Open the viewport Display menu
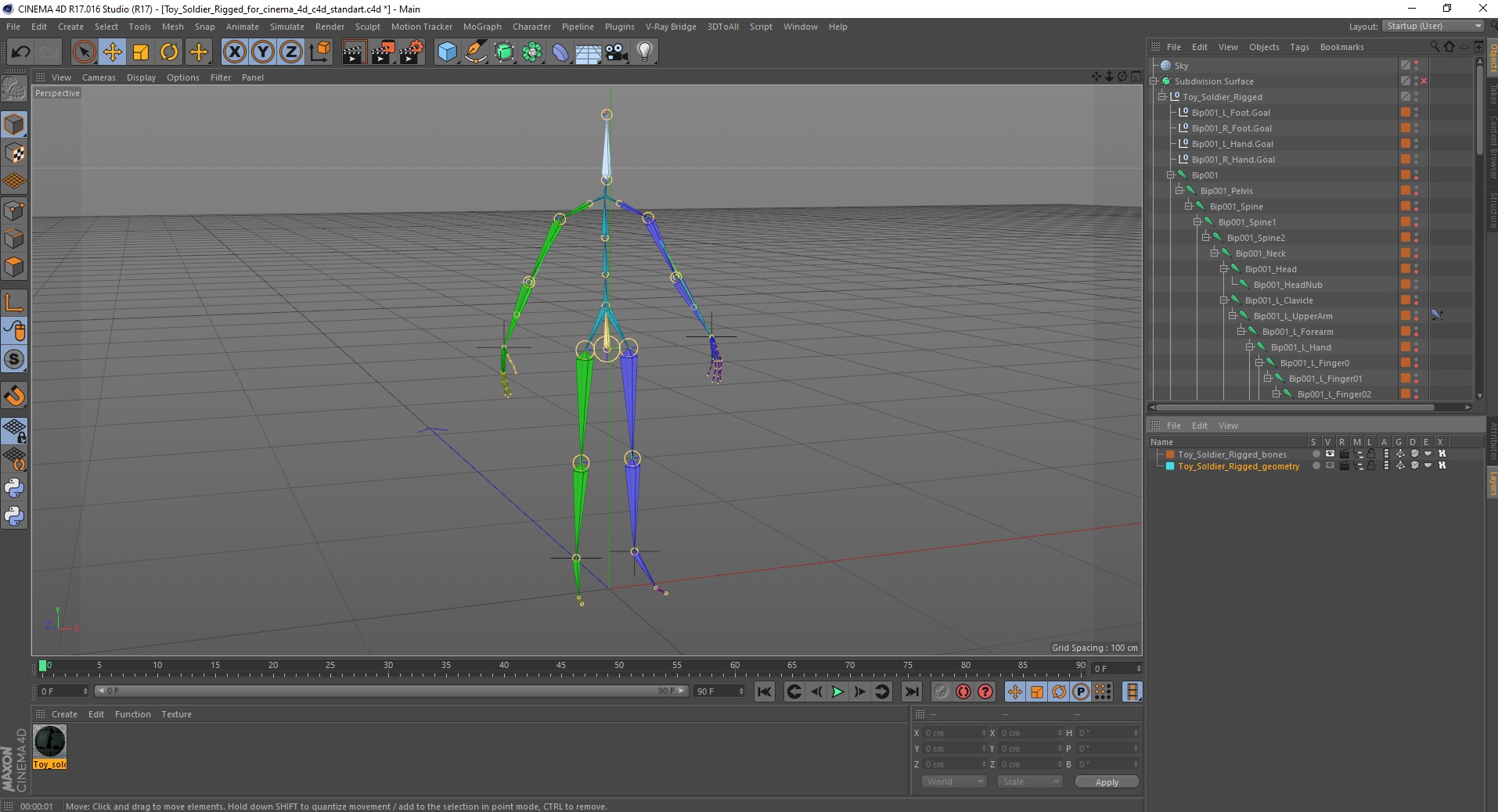The height and width of the screenshot is (812, 1498). [x=141, y=77]
